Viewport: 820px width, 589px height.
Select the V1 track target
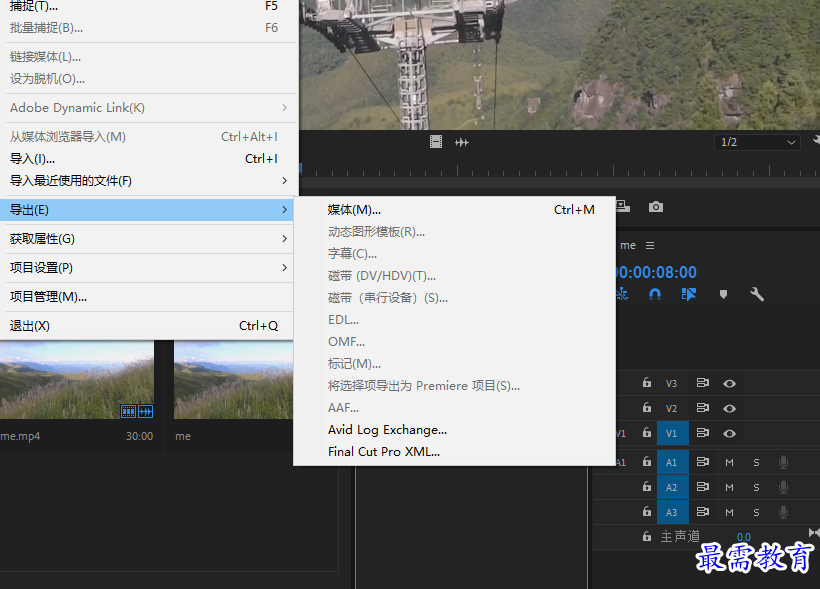[673, 433]
